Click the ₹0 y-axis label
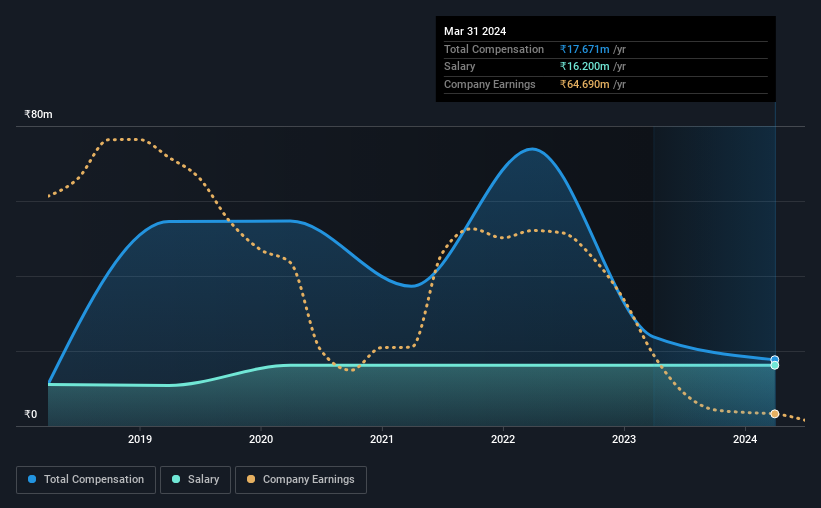 click(31, 414)
